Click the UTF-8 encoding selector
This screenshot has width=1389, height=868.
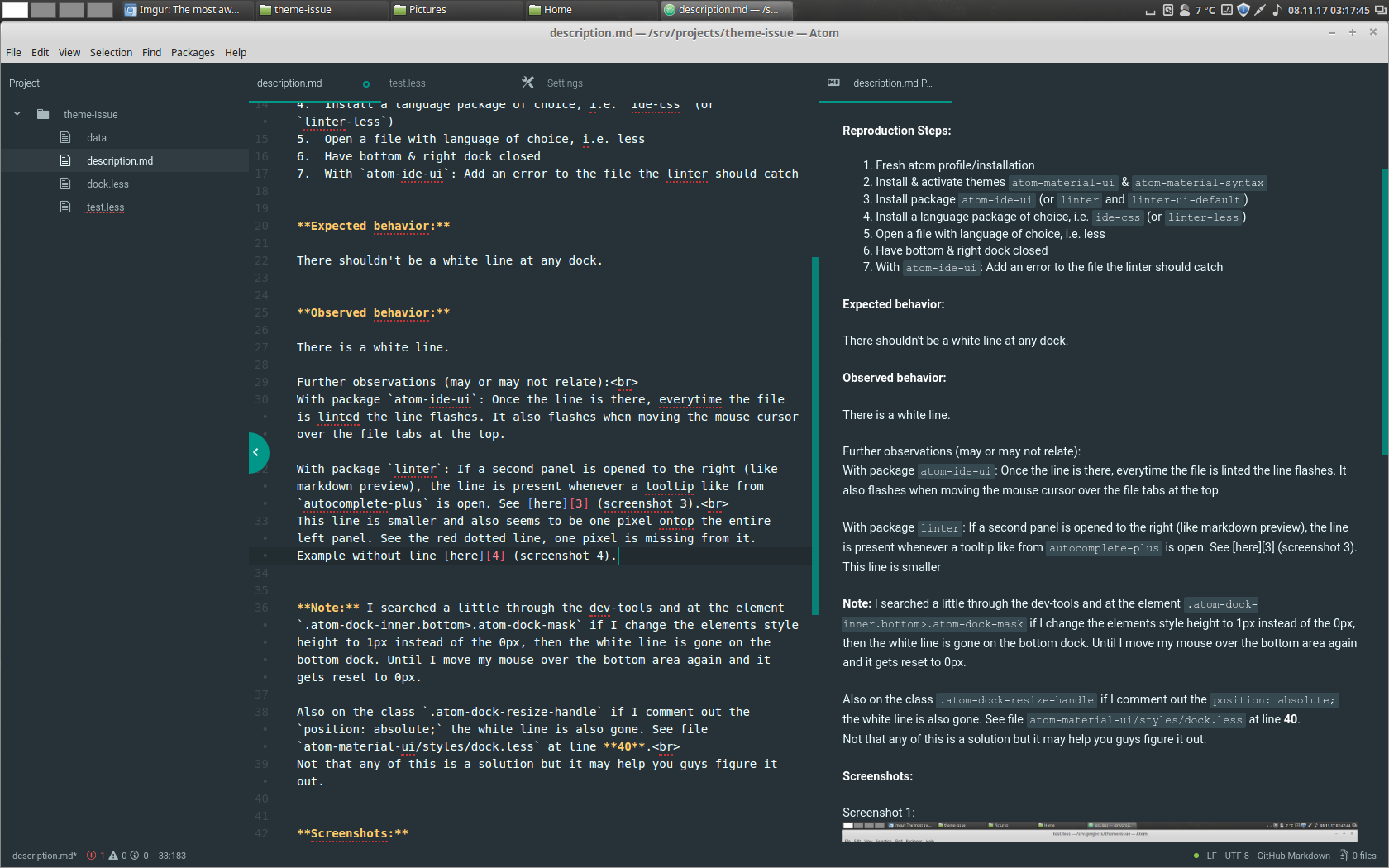(1237, 856)
